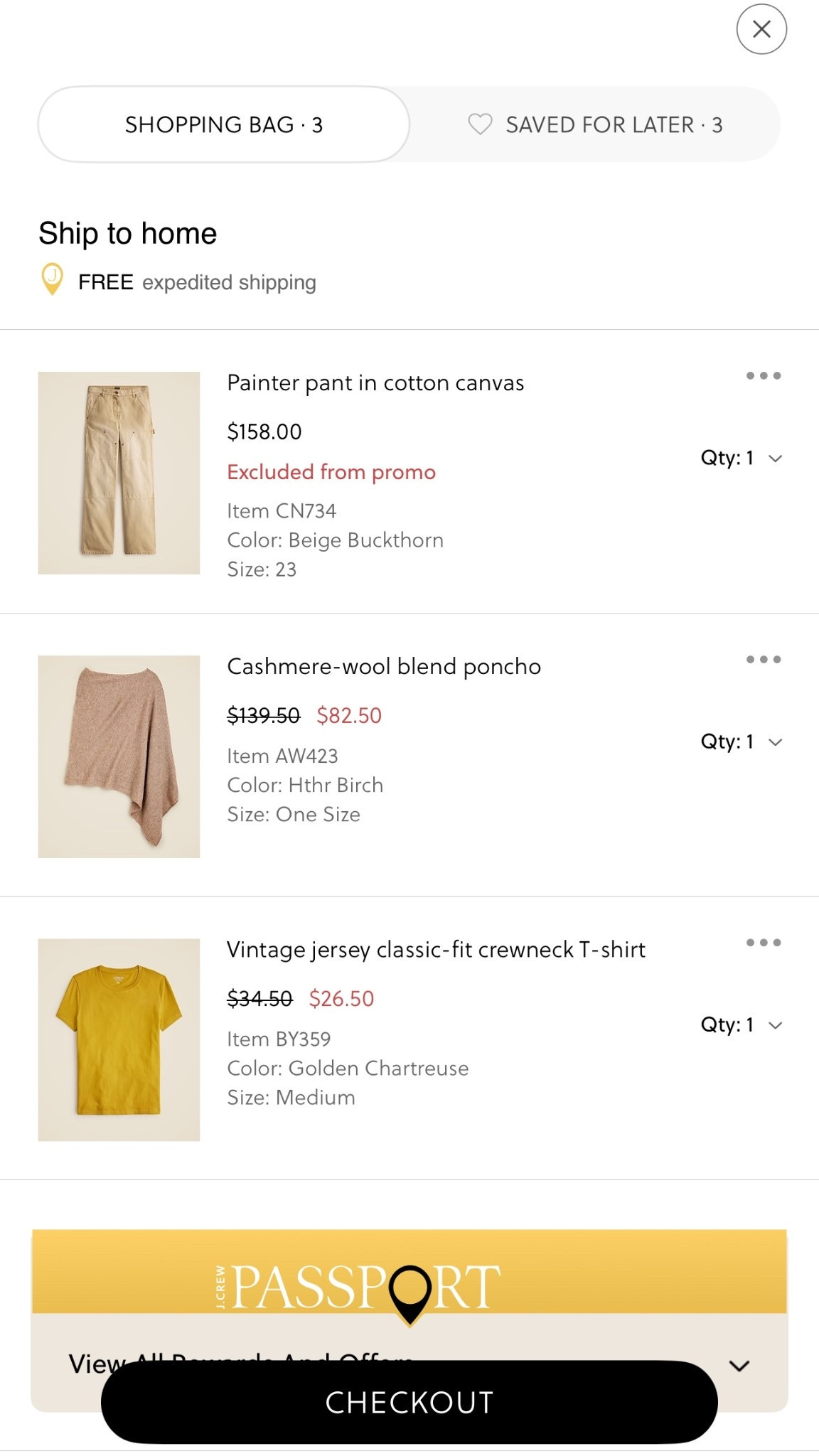Screen dimensions: 819x1456
Task: Open more options for Cashmere-wool poncho
Action: click(764, 659)
